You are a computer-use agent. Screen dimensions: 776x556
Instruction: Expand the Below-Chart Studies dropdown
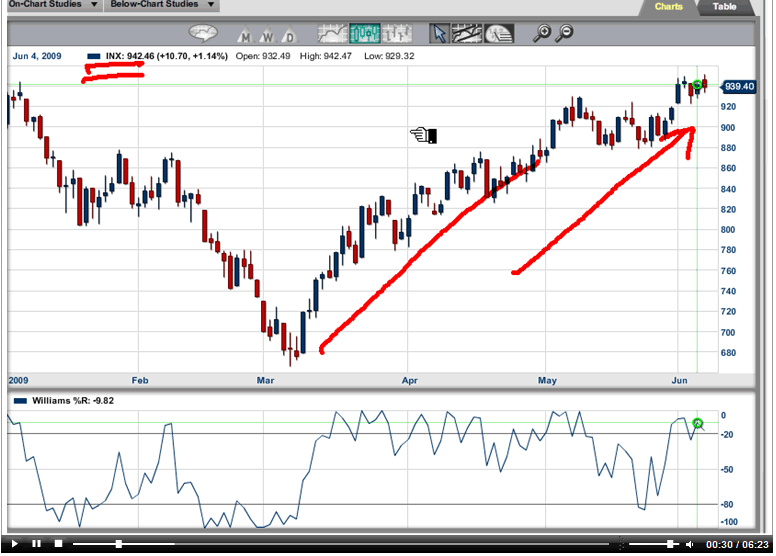coord(160,5)
